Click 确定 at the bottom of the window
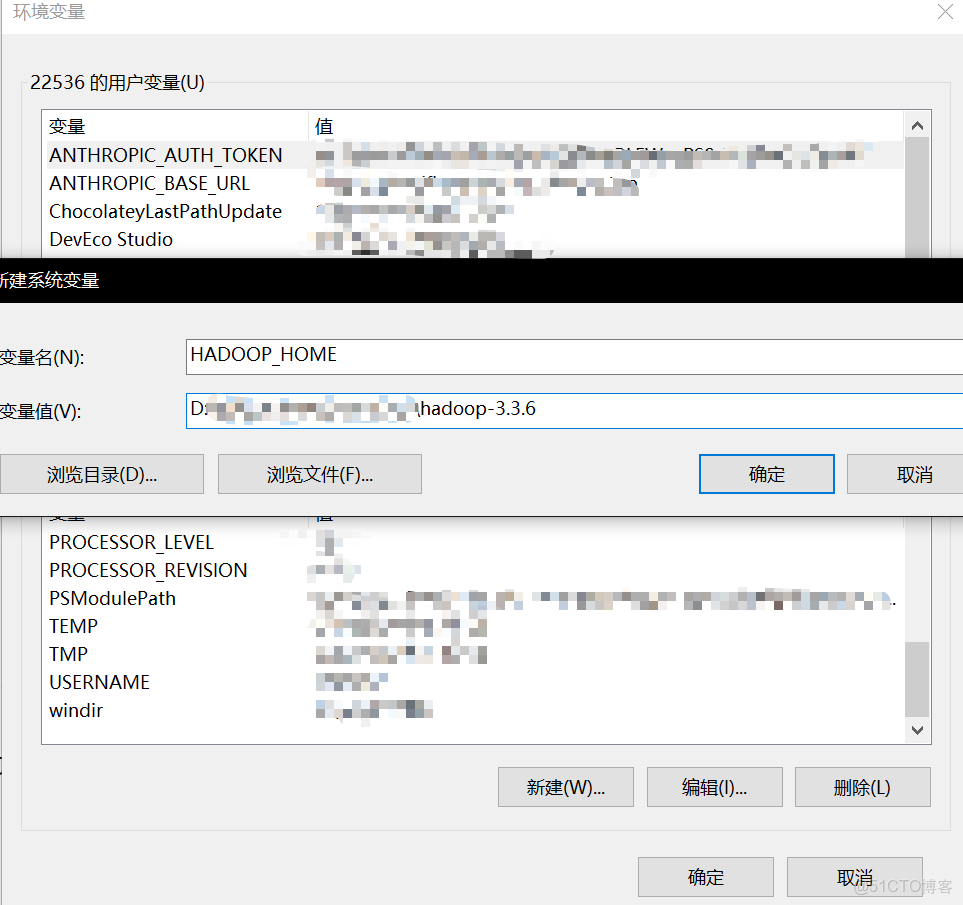 [x=705, y=877]
